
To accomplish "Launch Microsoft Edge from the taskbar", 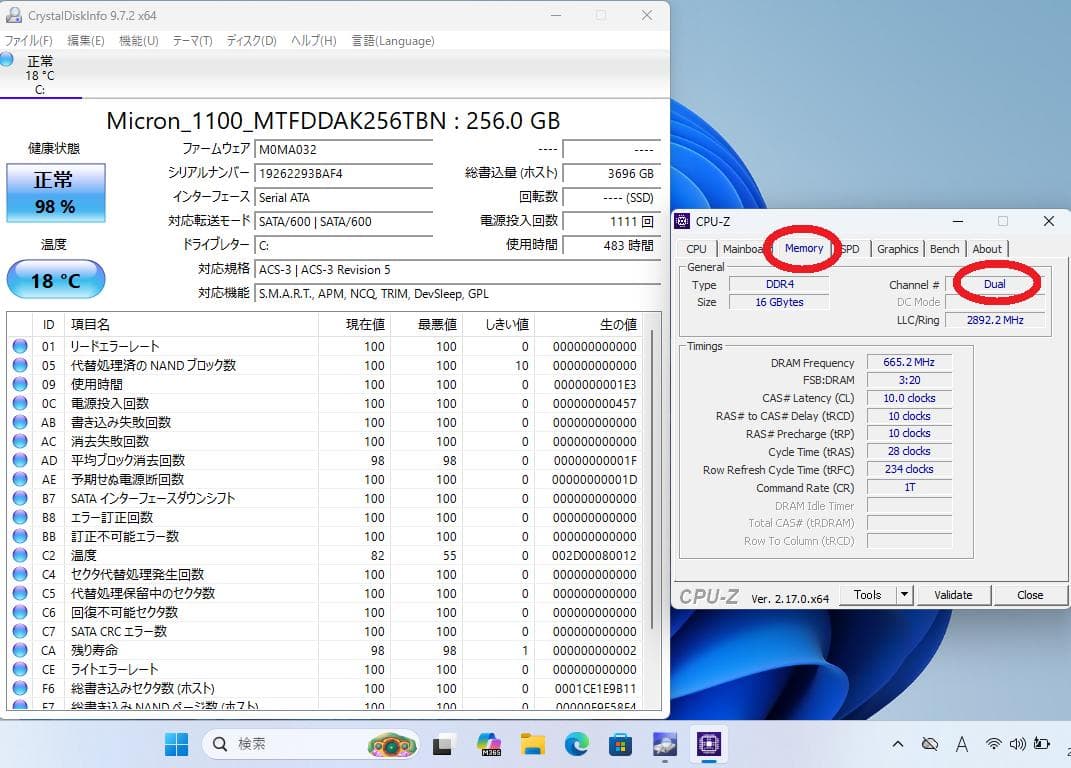I will (577, 744).
